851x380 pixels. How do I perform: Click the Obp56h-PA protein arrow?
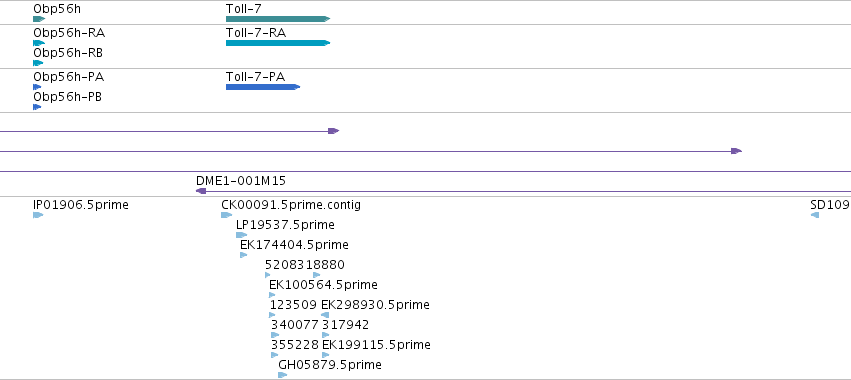[x=37, y=87]
